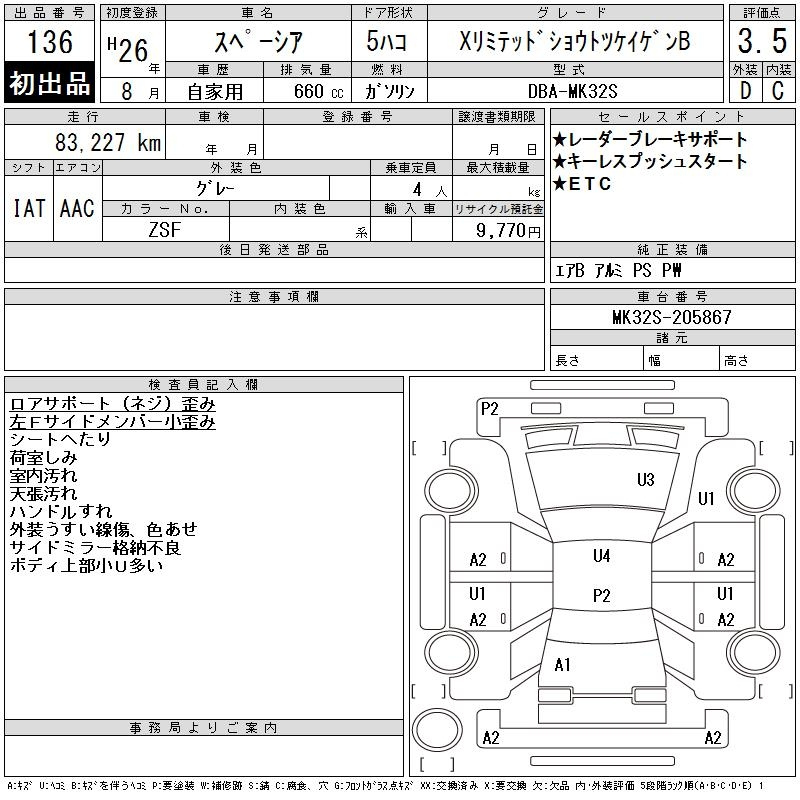The image size is (800, 800).
Task: Select the 譲渡書類期限 header
Action: coord(497,117)
